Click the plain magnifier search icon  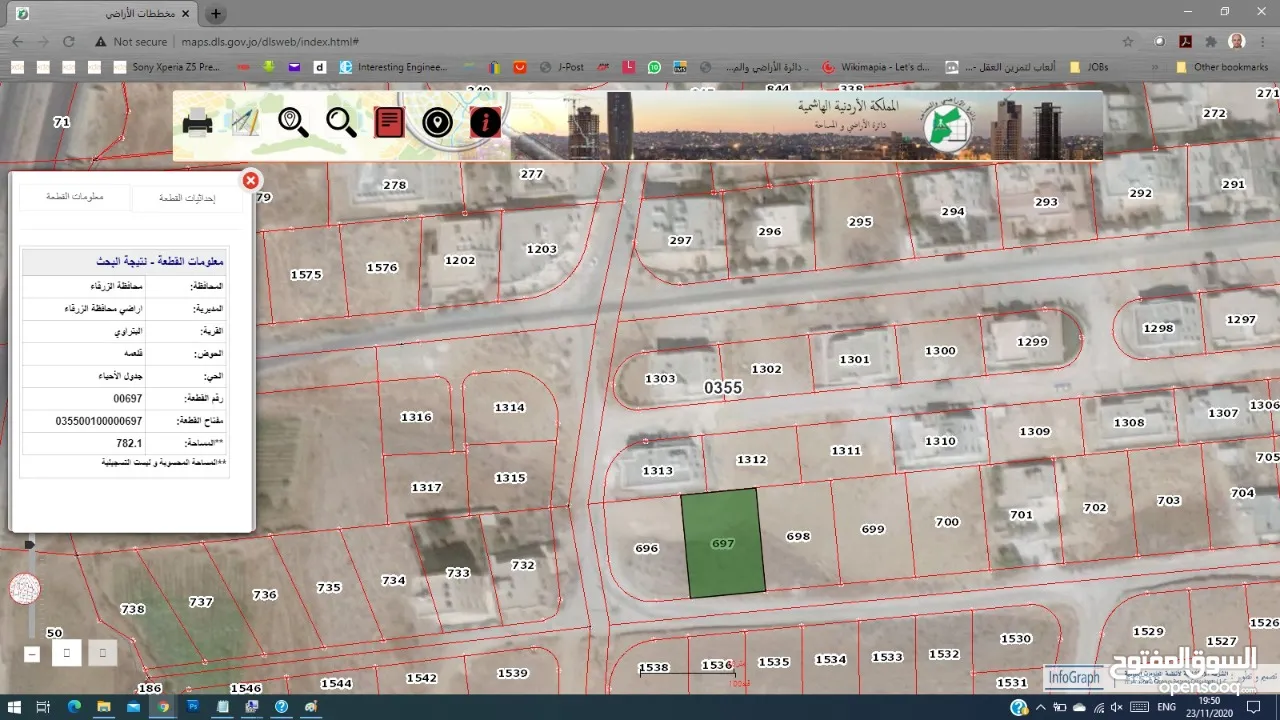341,122
